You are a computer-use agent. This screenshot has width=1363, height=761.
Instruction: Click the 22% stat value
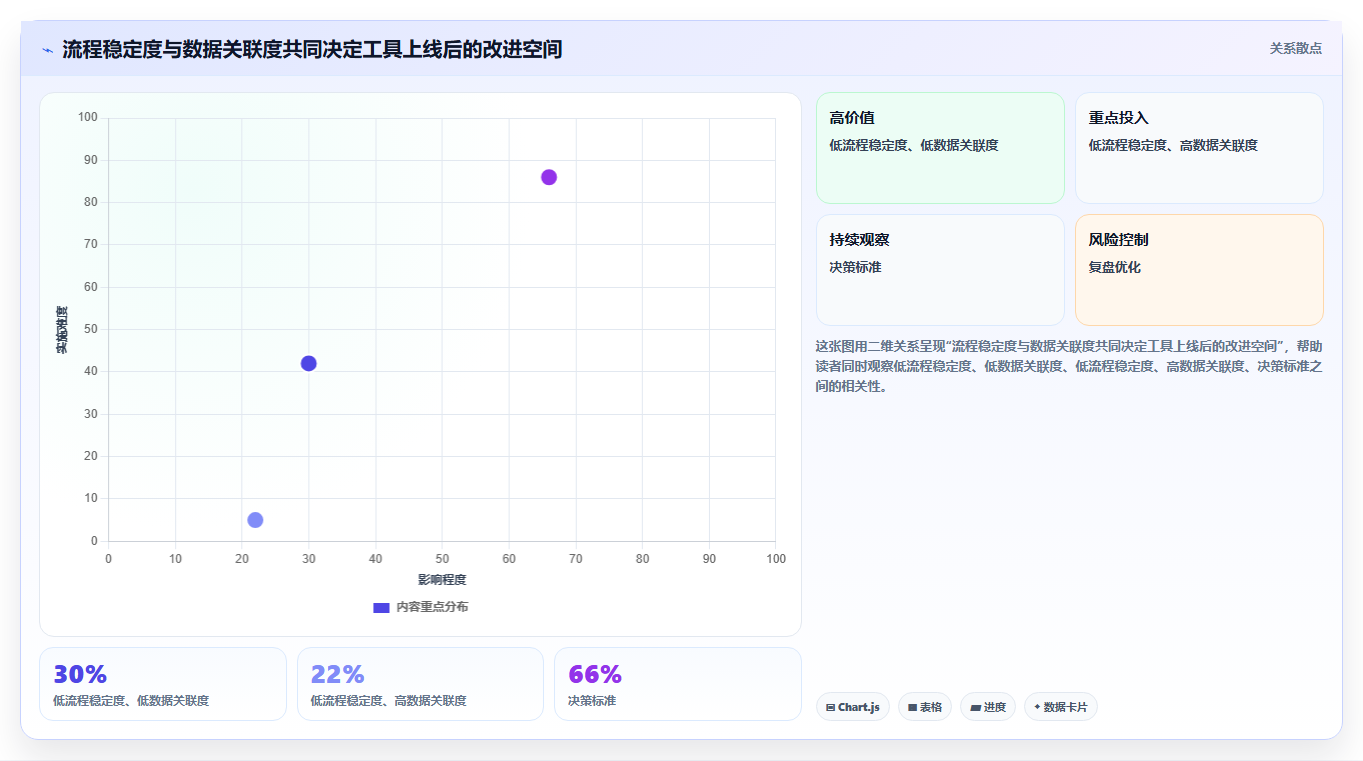[x=338, y=674]
